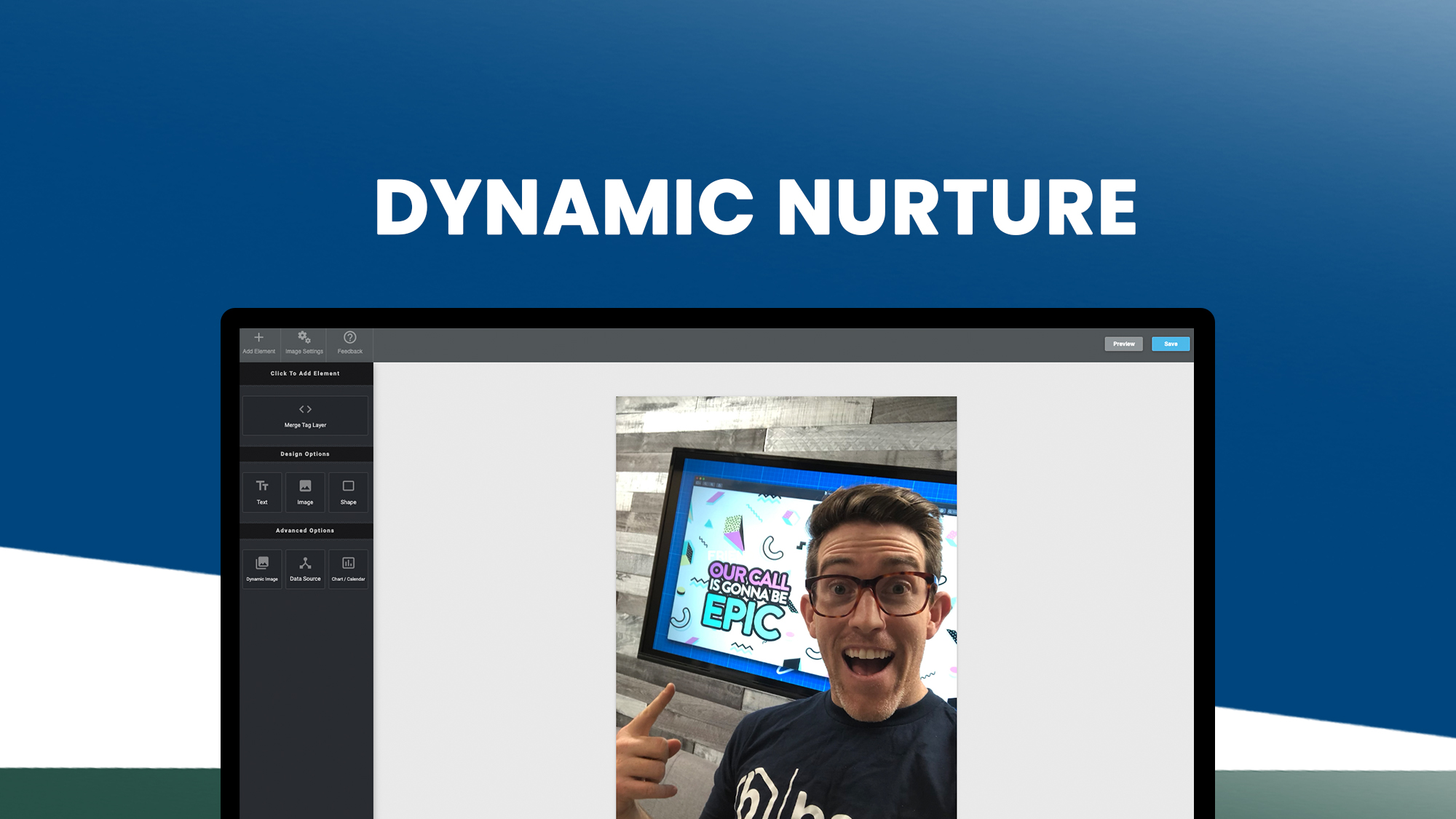Select the selfie photo on the canvas

pos(786,604)
